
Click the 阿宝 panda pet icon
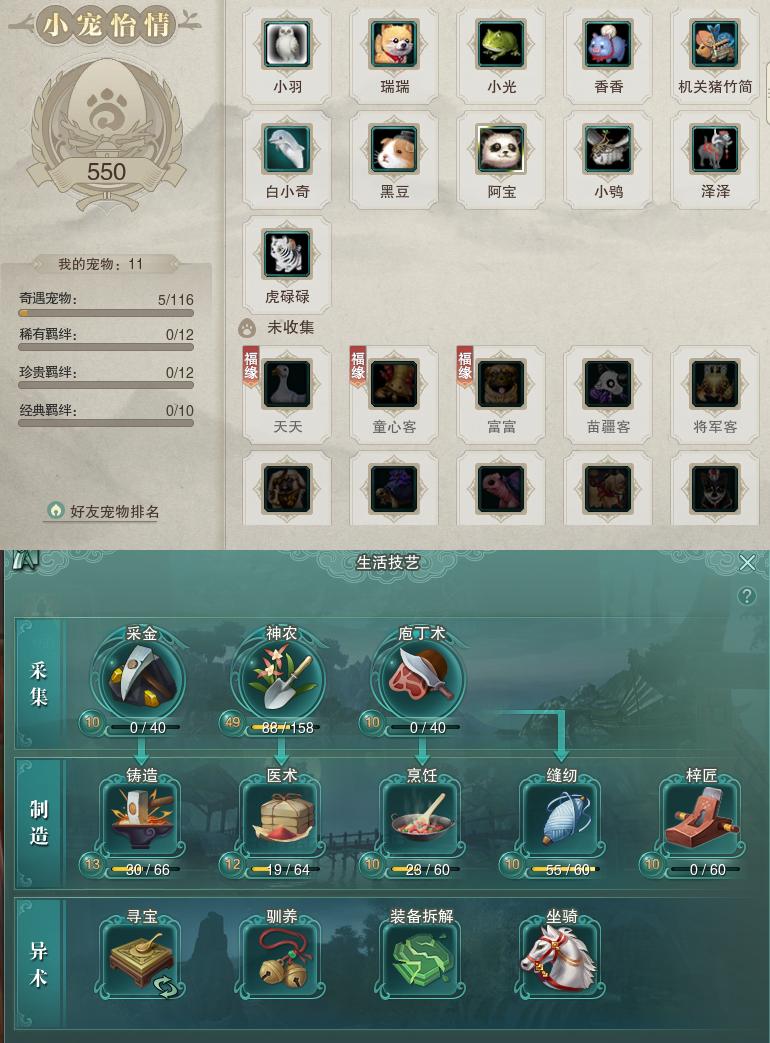click(501, 150)
